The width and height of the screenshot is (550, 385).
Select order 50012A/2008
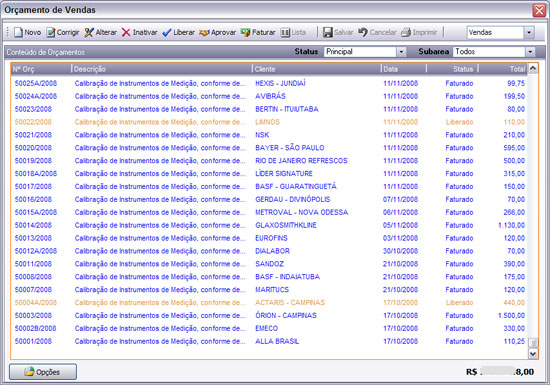[x=36, y=251]
